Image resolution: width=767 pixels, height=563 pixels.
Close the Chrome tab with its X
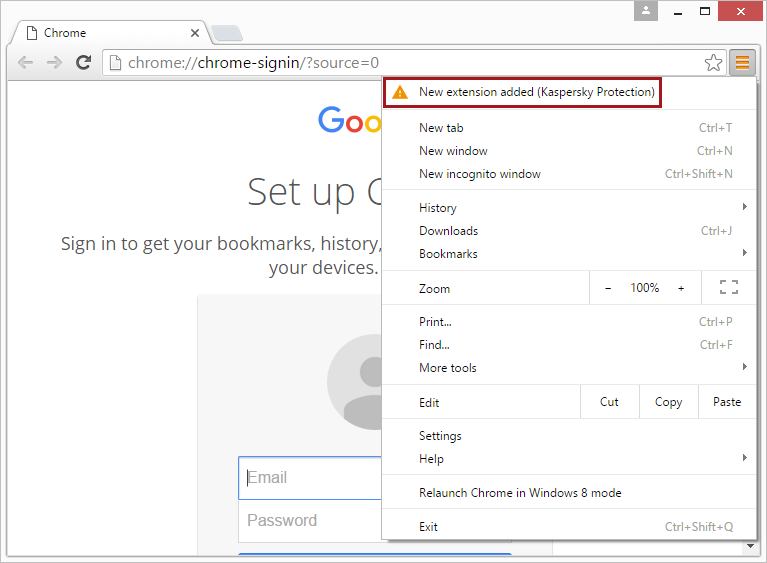point(195,33)
